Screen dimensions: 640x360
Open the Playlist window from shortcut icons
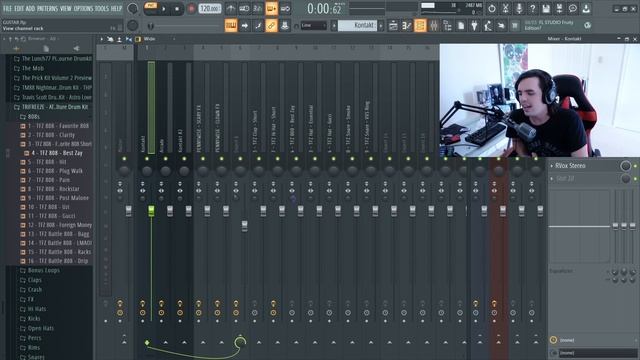tap(393, 26)
